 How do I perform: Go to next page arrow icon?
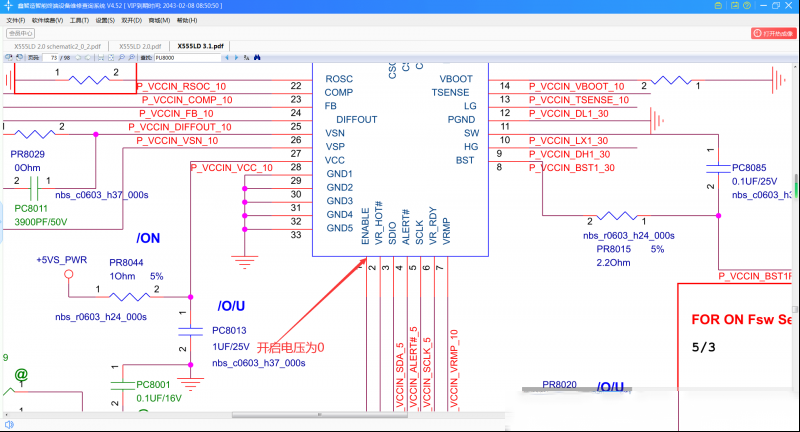[88, 58]
